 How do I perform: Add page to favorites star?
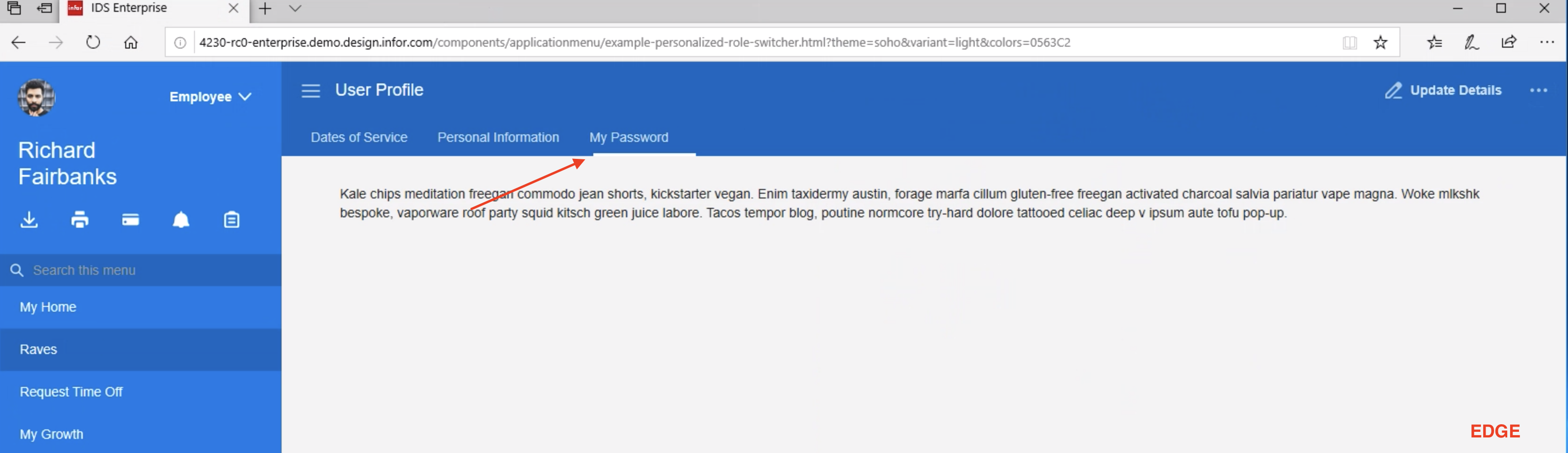[1381, 42]
